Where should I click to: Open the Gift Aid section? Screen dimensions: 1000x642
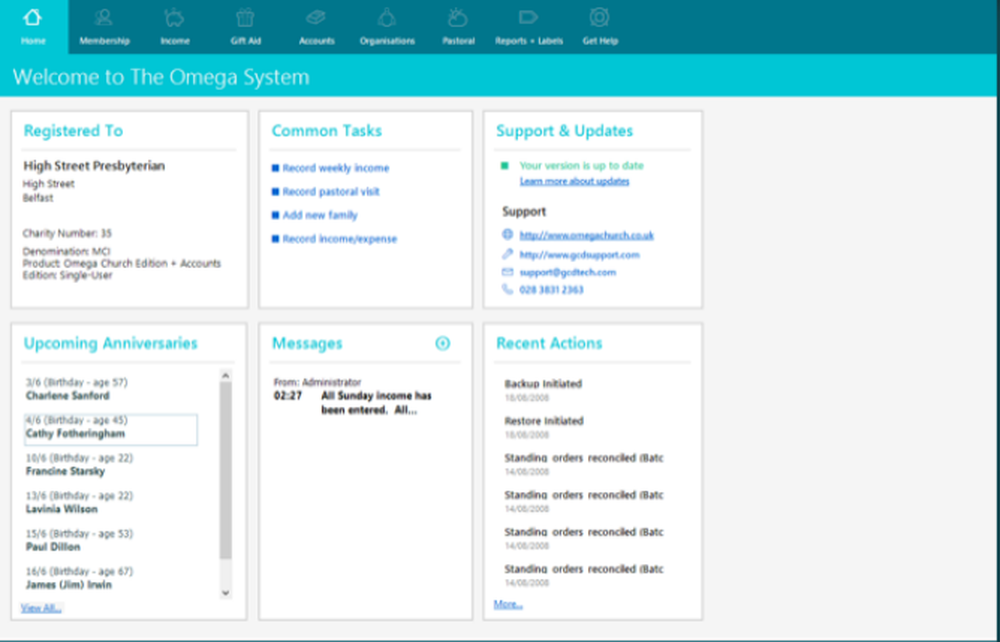(x=246, y=27)
